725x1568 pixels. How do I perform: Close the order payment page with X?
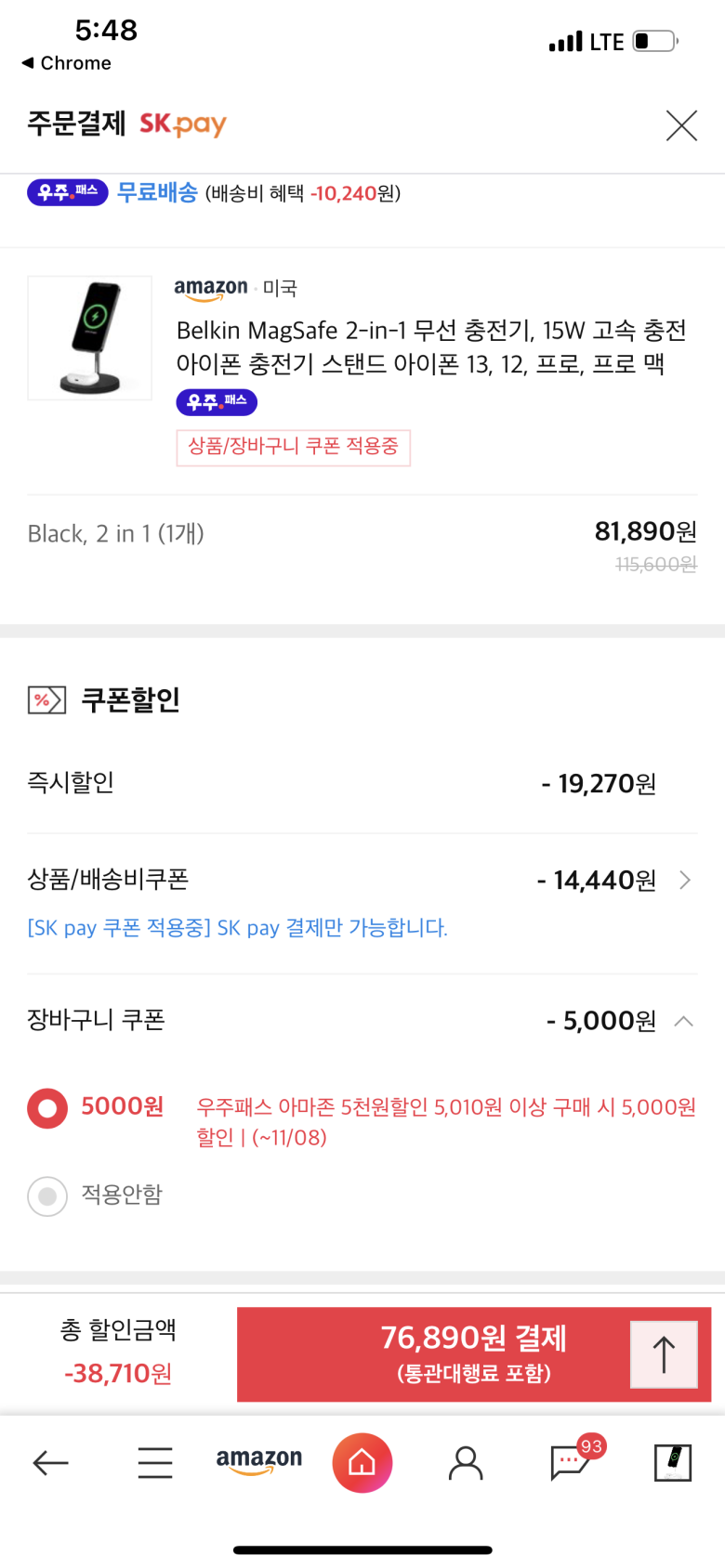click(681, 124)
